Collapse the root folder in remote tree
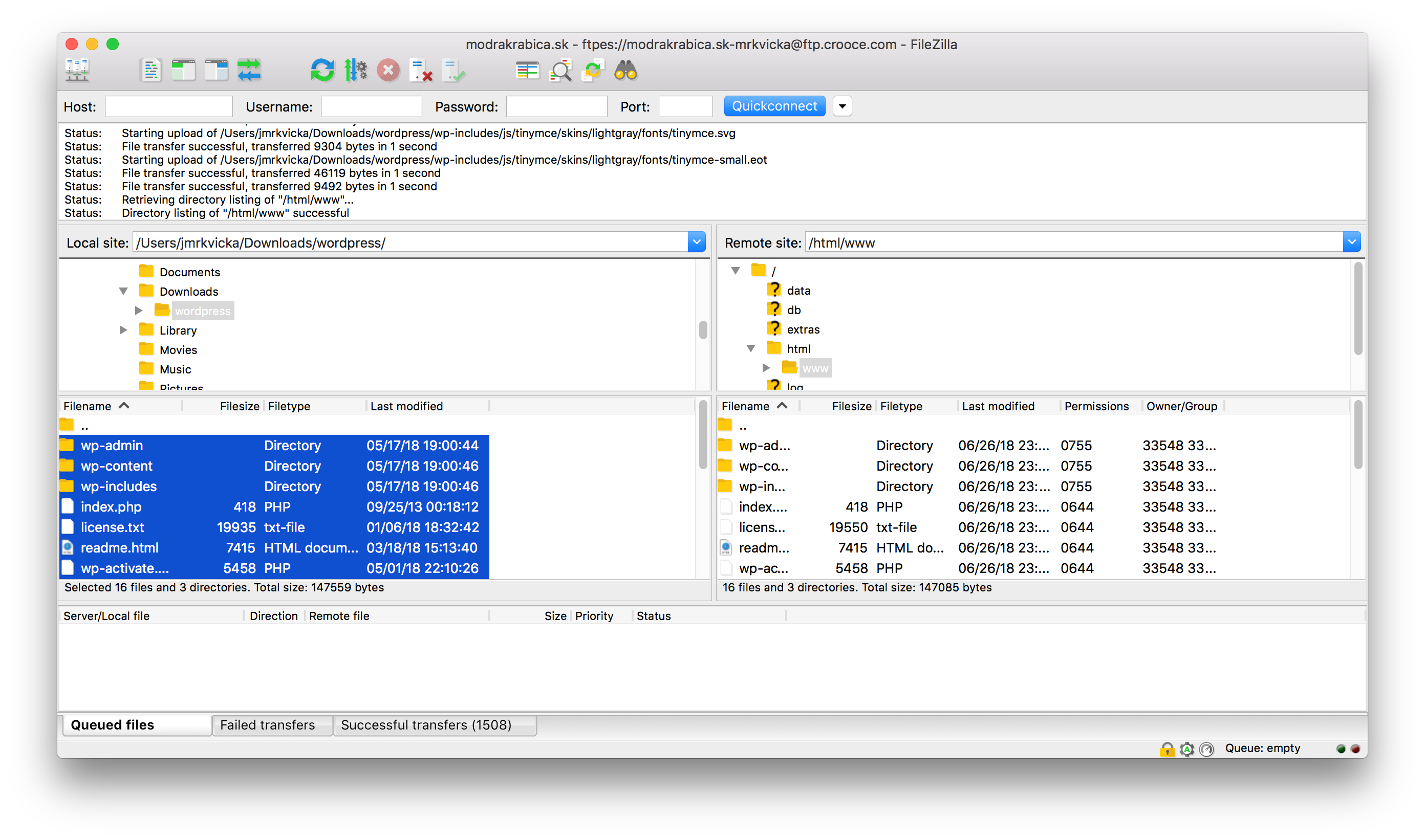Screen dimensions: 1425x840 click(735, 271)
